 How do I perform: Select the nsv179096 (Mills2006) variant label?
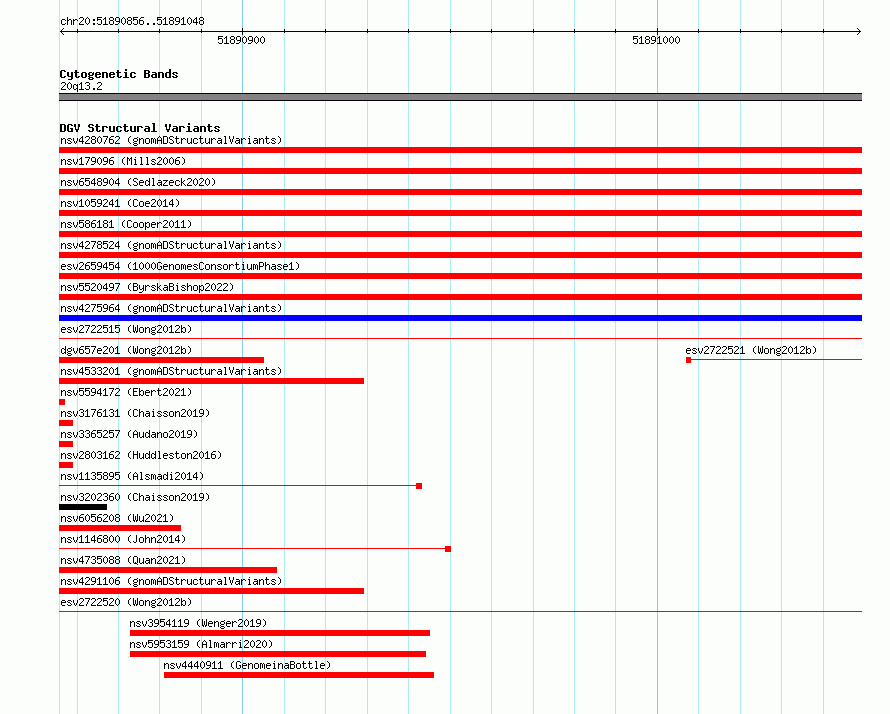click(x=123, y=161)
